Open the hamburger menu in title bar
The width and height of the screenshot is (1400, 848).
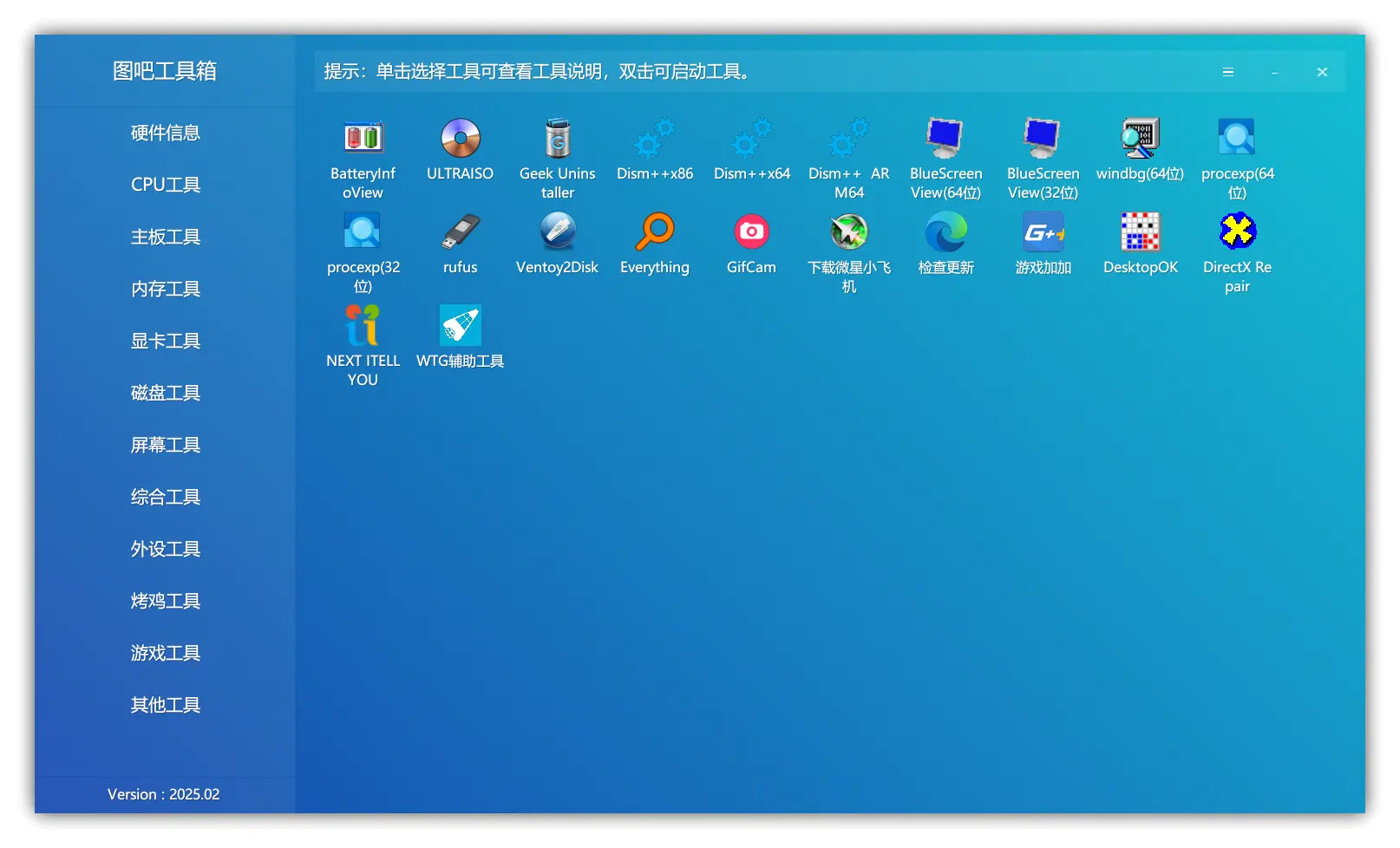pyautogui.click(x=1228, y=72)
